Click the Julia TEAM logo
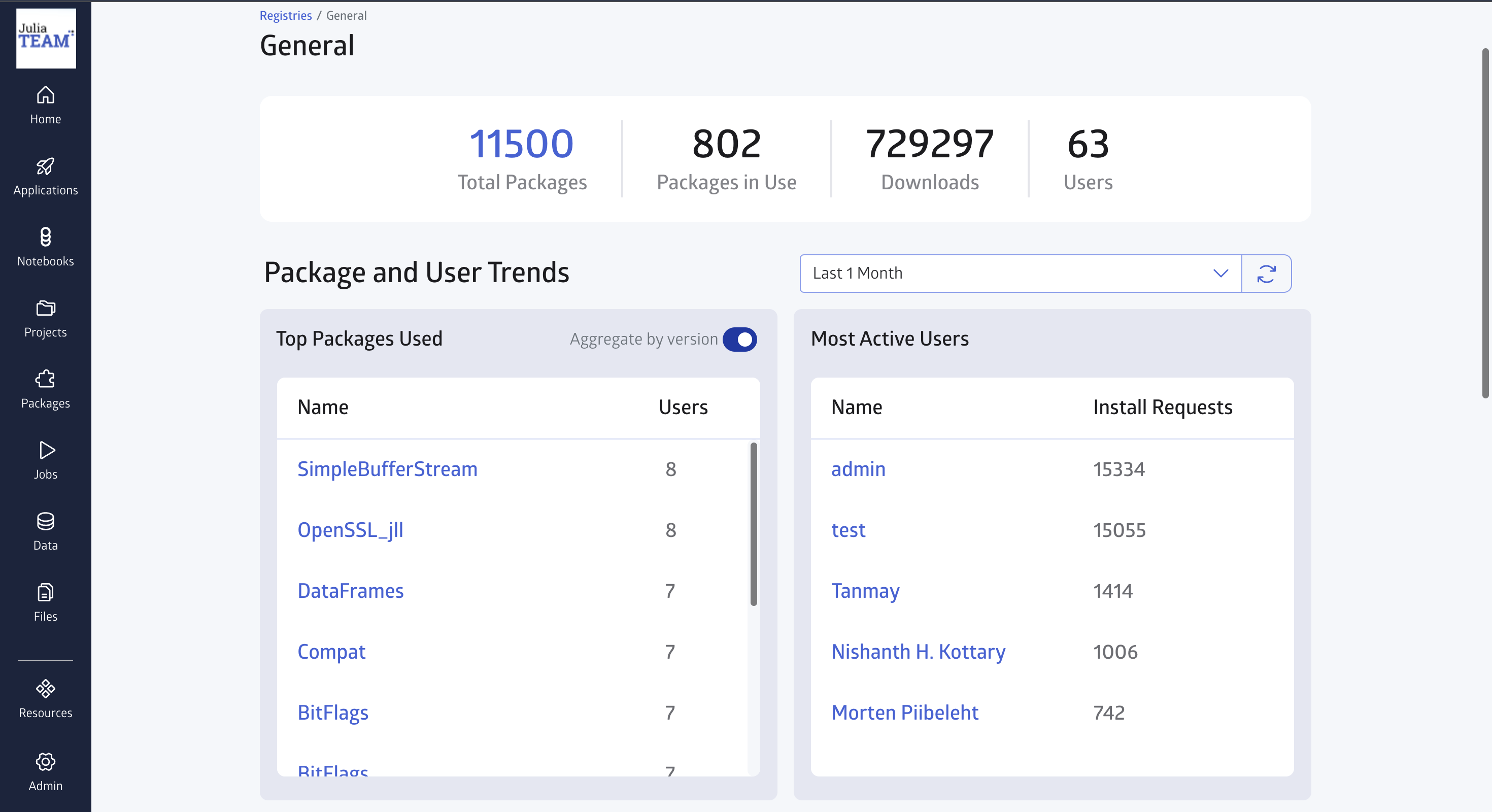The width and height of the screenshot is (1492, 812). point(46,38)
